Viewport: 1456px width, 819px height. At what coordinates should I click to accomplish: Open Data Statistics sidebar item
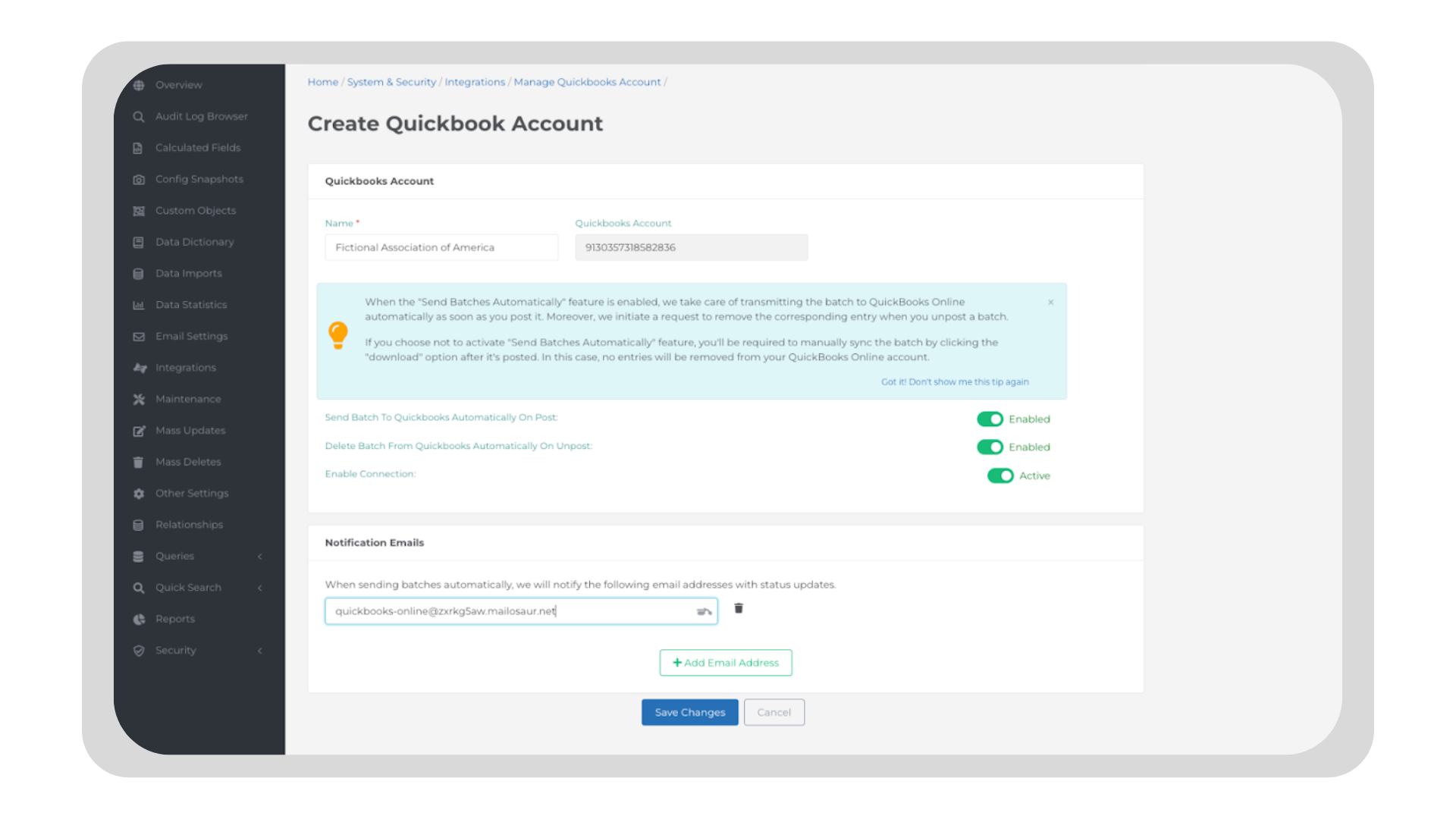coord(191,305)
